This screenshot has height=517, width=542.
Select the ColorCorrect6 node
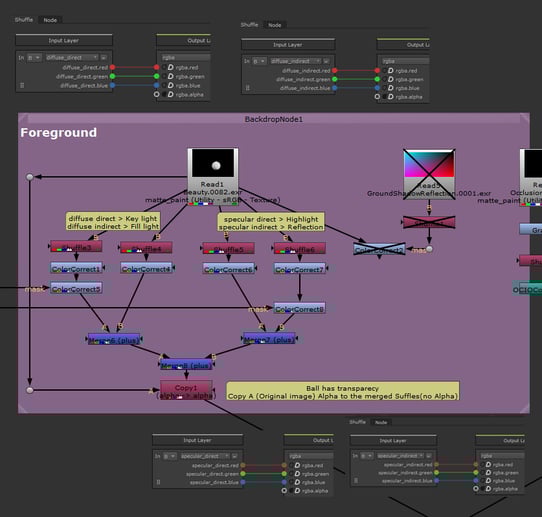pyautogui.click(x=228, y=269)
